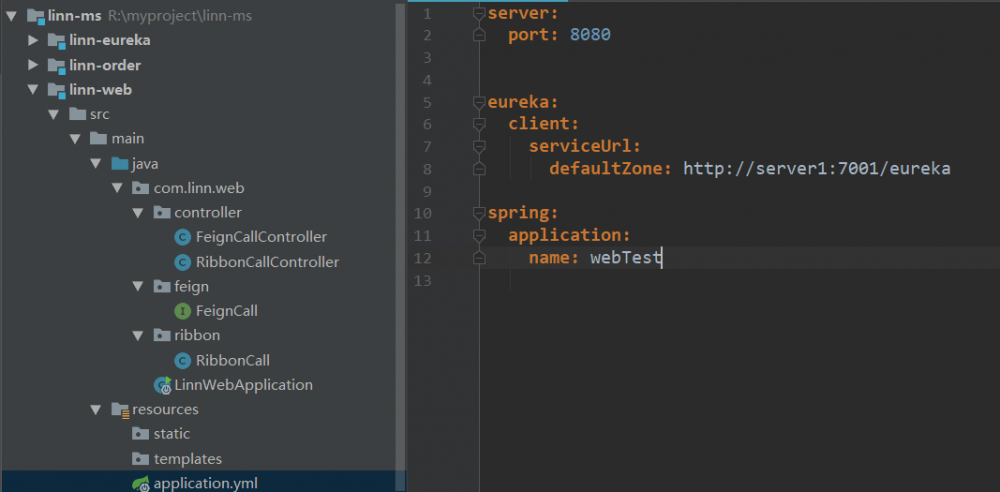Click the application.yml file icon

click(x=141, y=484)
